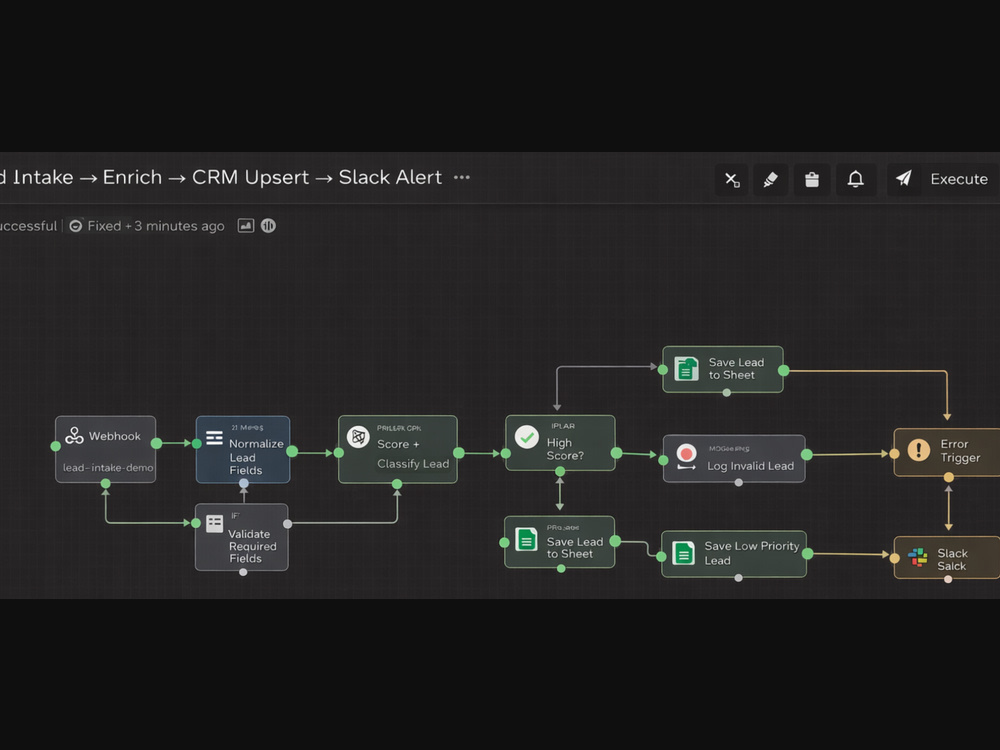Click the Fixed 3 minutes ago status text
The height and width of the screenshot is (750, 1000).
coord(156,226)
